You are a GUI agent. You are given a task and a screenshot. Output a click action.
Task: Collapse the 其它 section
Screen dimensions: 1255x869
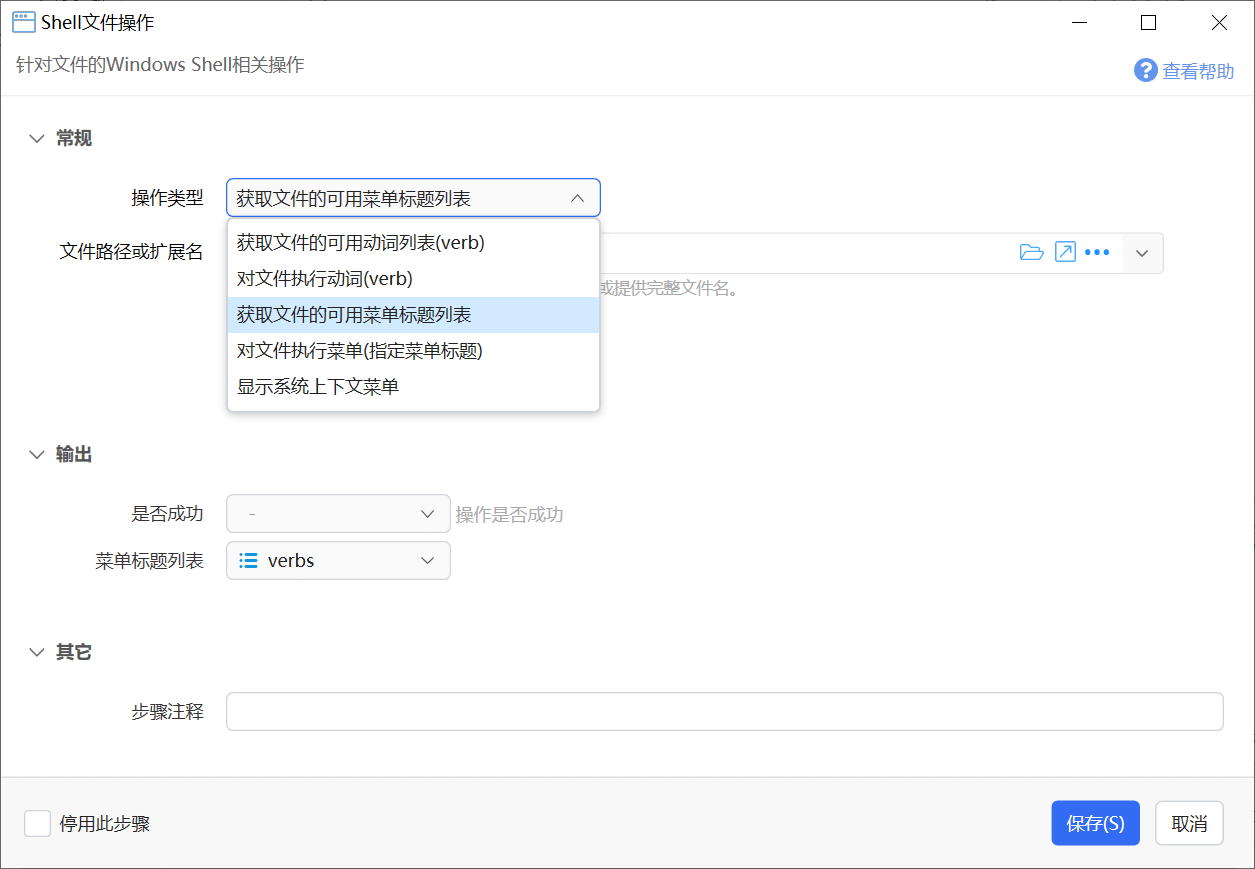pos(37,653)
